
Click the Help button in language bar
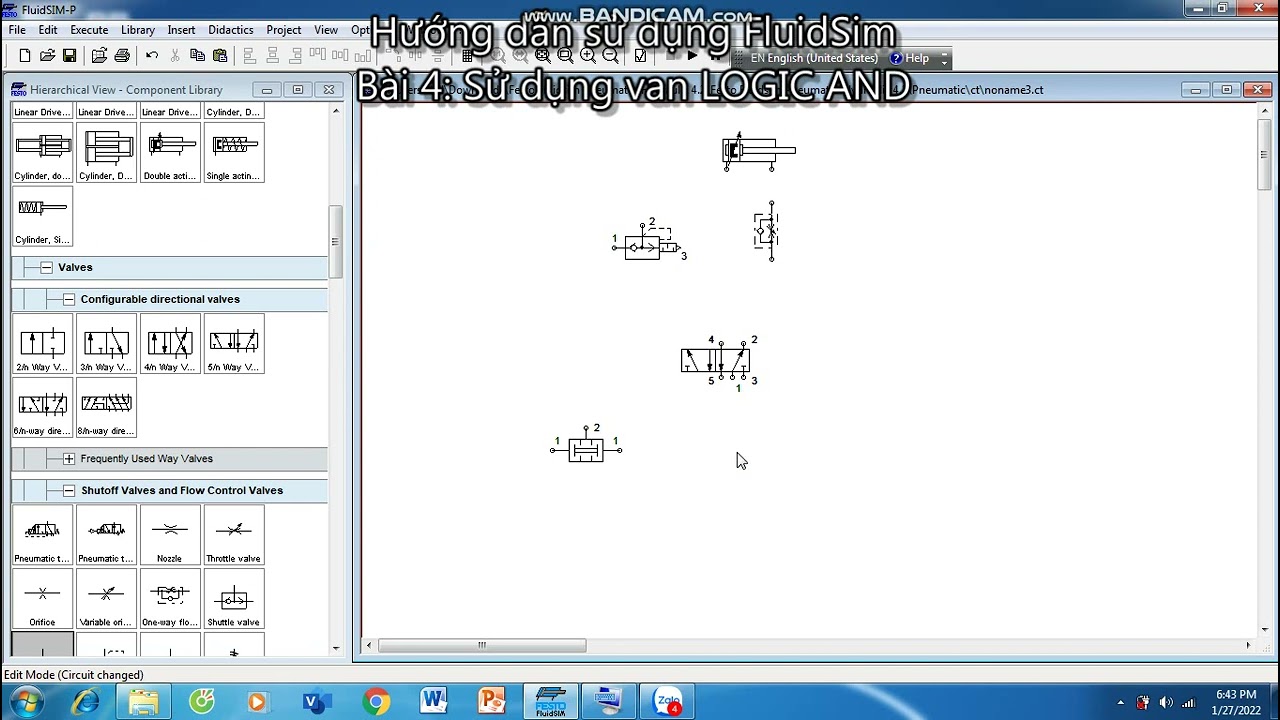tap(910, 58)
